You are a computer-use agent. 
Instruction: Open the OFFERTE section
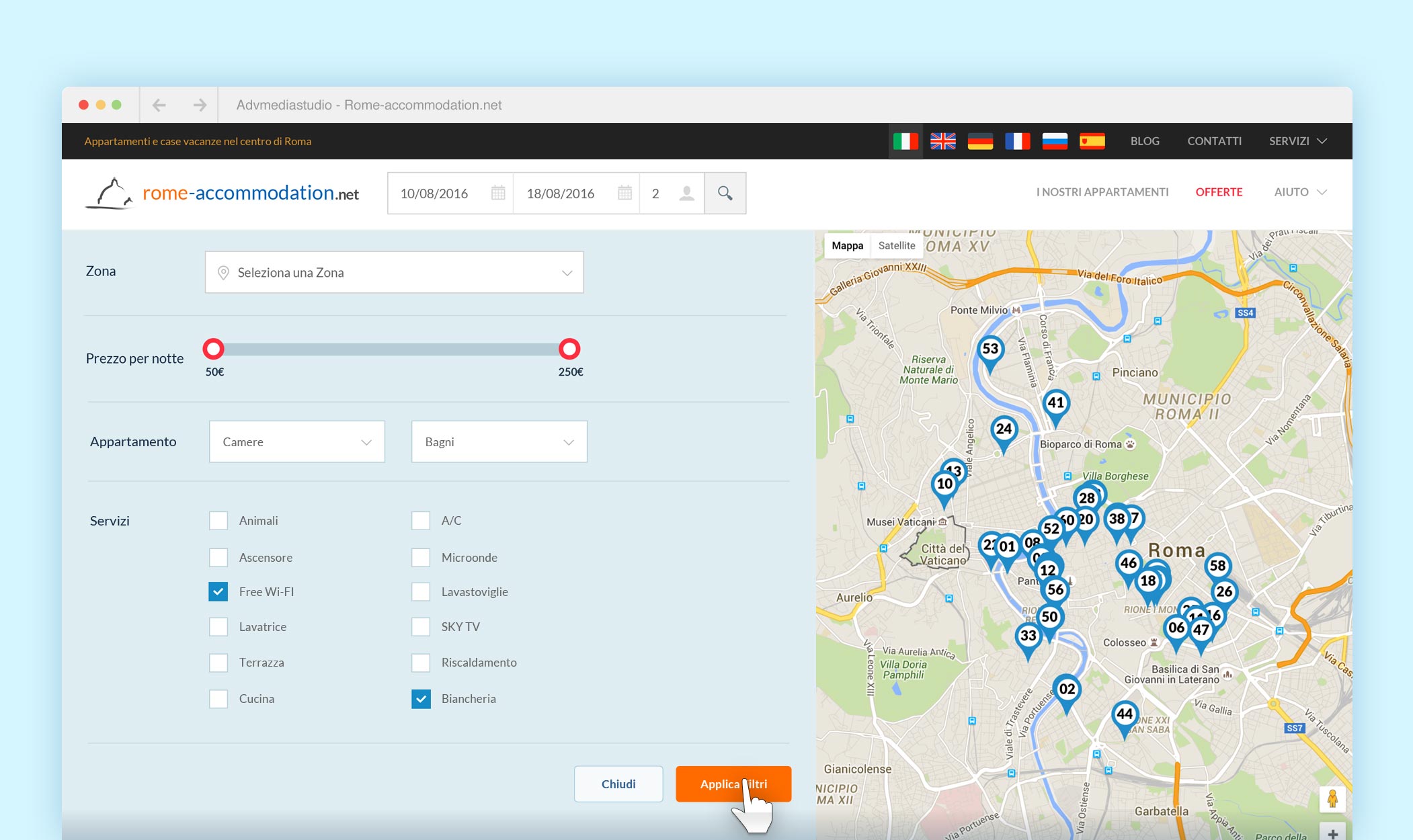tap(1219, 192)
